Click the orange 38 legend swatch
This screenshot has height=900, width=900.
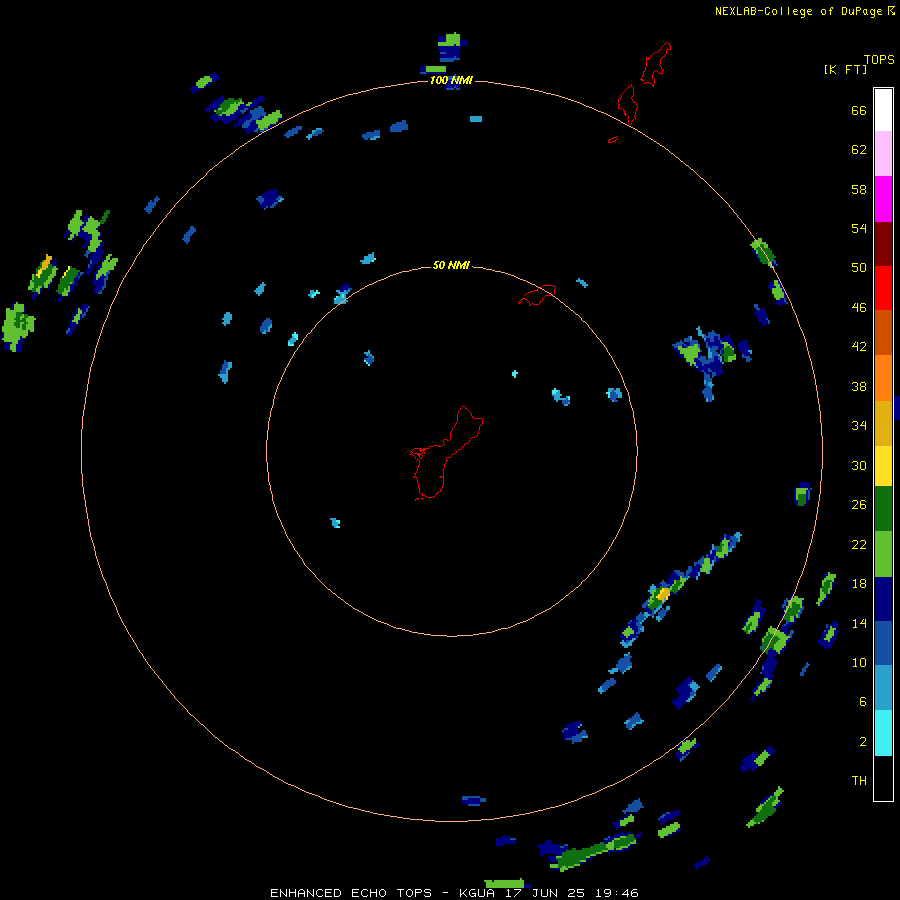[883, 378]
